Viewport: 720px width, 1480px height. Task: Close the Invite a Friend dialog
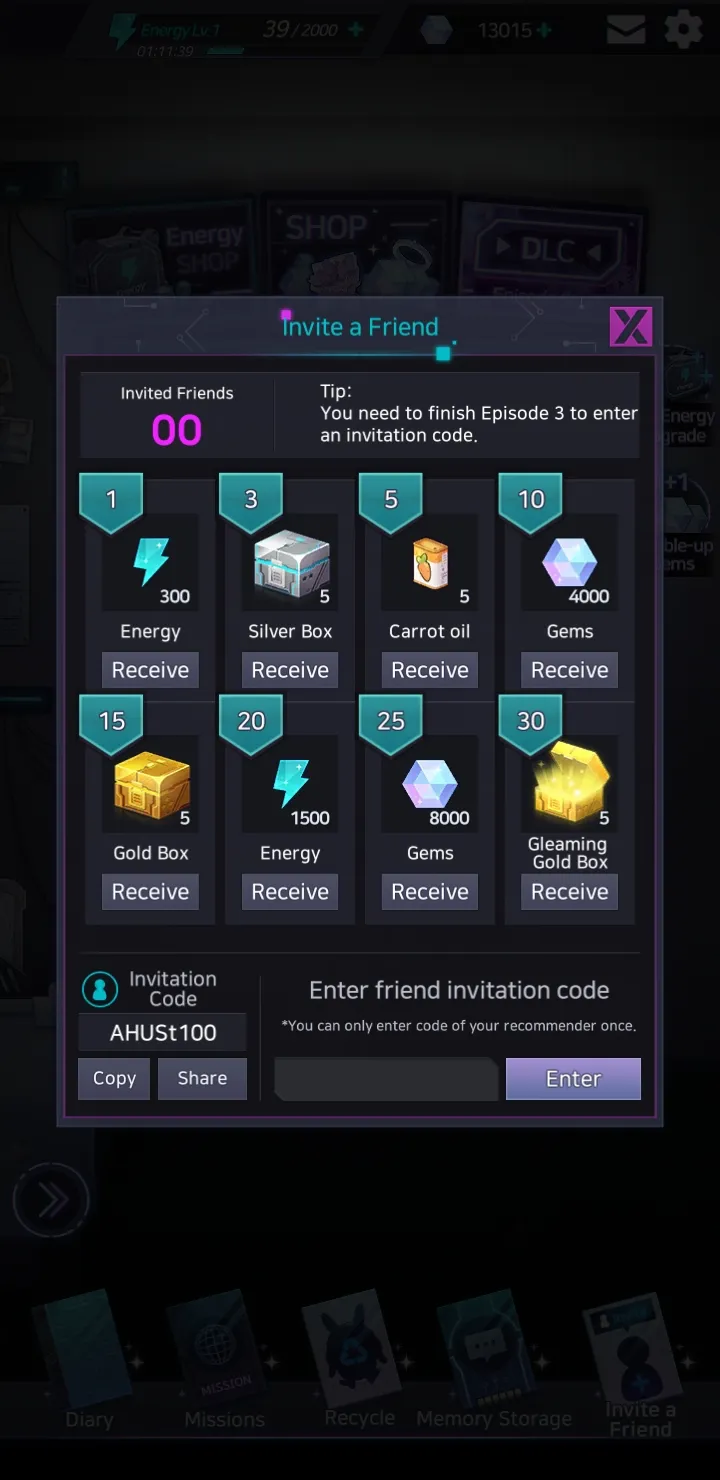click(x=631, y=327)
